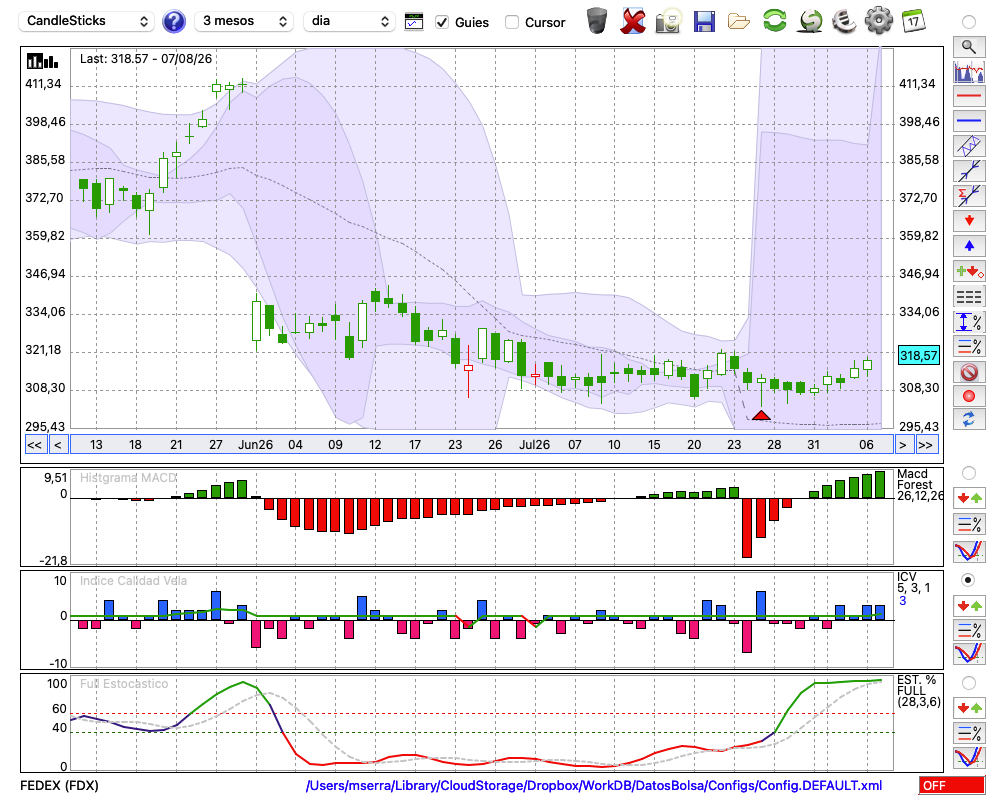The height and width of the screenshot is (800, 1000).
Task: Click the date timeline scrollbar
Action: point(482,445)
